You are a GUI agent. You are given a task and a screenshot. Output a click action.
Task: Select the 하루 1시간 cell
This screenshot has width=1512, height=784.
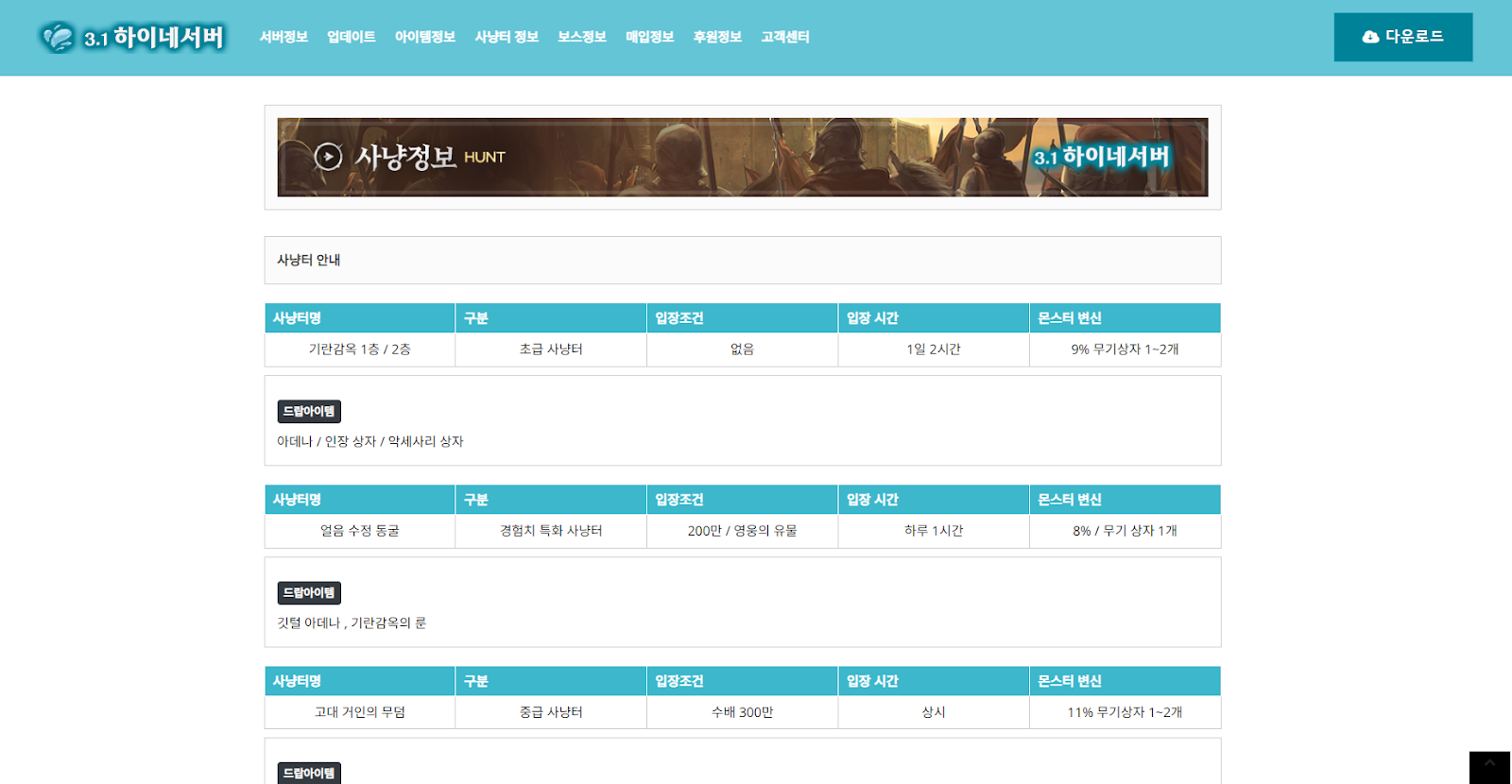[934, 531]
